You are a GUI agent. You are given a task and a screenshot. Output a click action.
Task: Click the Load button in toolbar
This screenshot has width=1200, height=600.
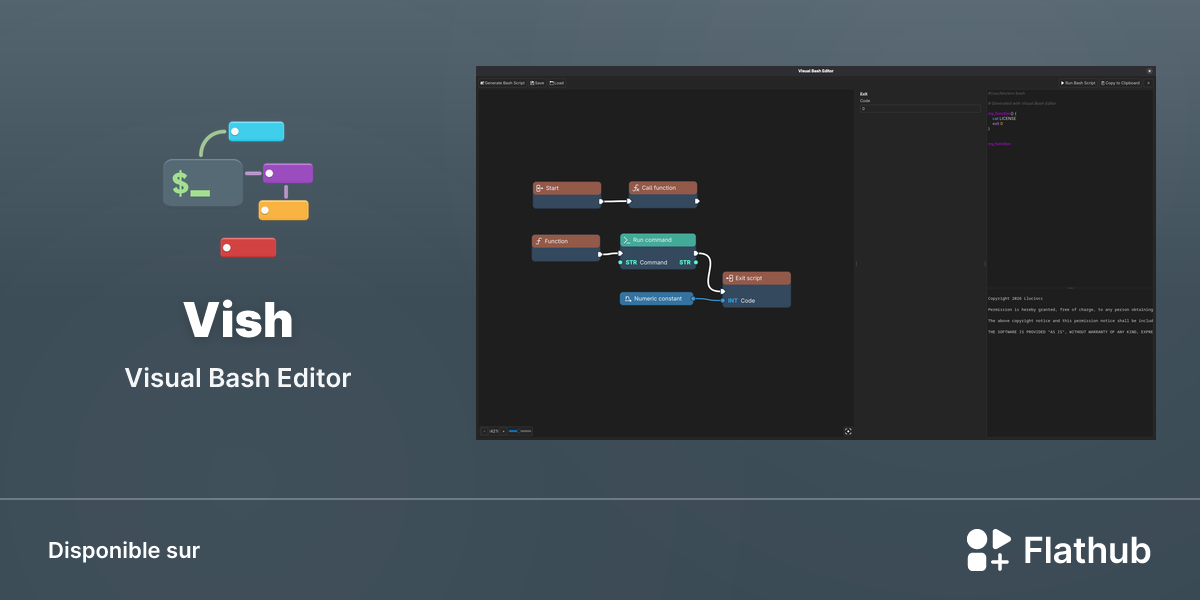557,83
